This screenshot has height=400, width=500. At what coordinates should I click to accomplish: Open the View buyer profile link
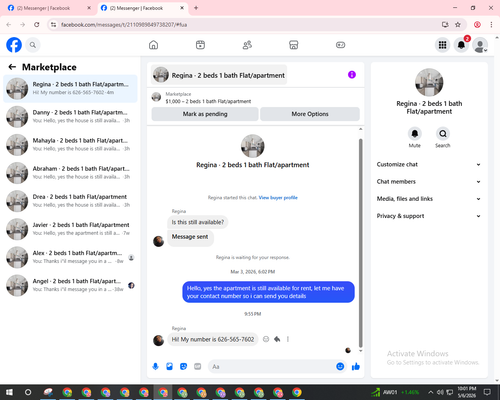click(x=278, y=198)
